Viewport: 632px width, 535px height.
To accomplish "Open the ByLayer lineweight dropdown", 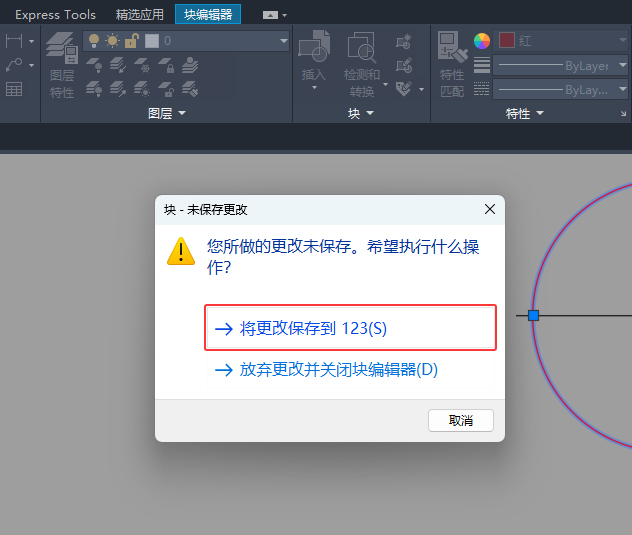I will pyautogui.click(x=623, y=65).
